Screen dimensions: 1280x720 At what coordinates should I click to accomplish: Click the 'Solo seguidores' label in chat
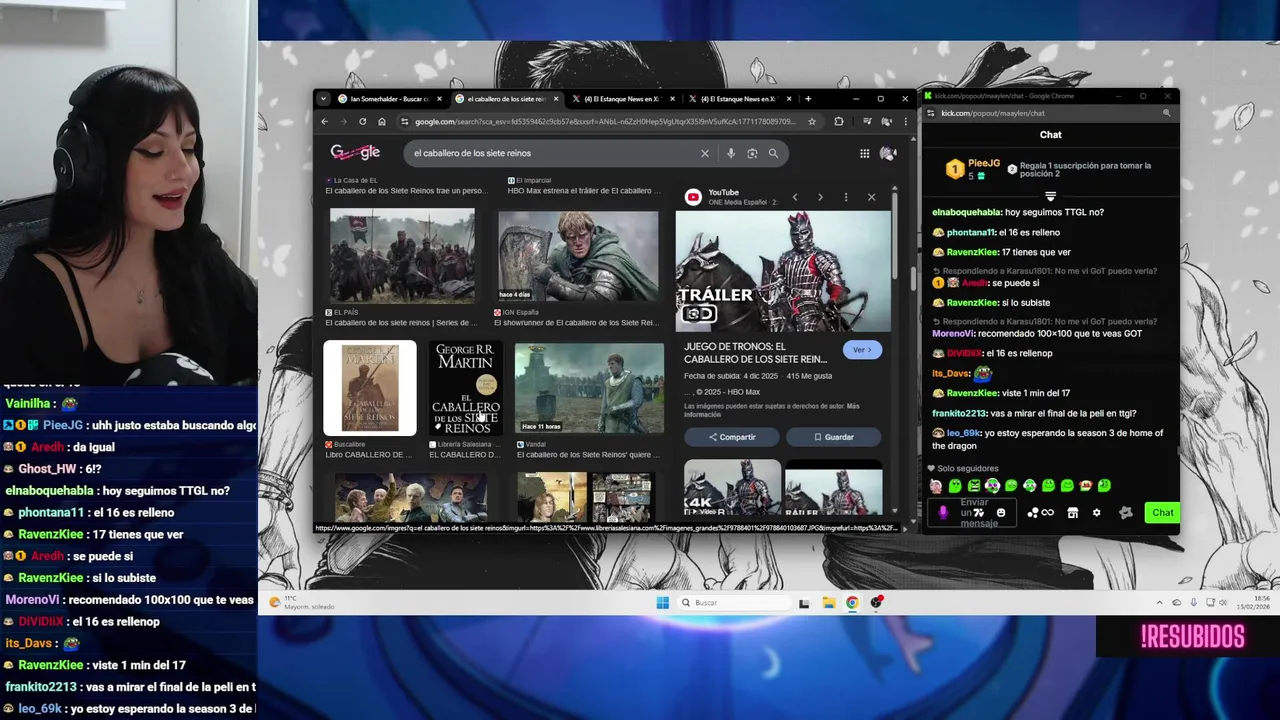point(967,468)
